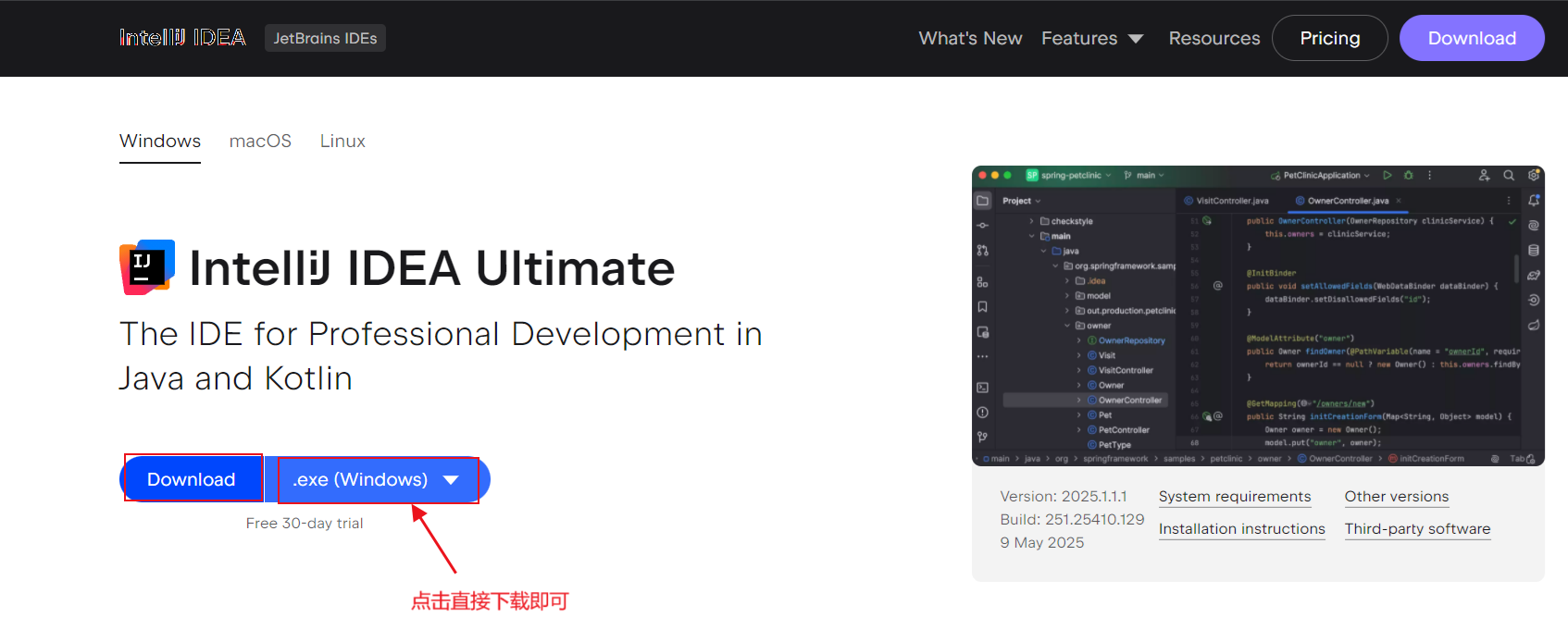Select OwnerRepository in the project tree
The image size is (1568, 630).
(x=1126, y=340)
